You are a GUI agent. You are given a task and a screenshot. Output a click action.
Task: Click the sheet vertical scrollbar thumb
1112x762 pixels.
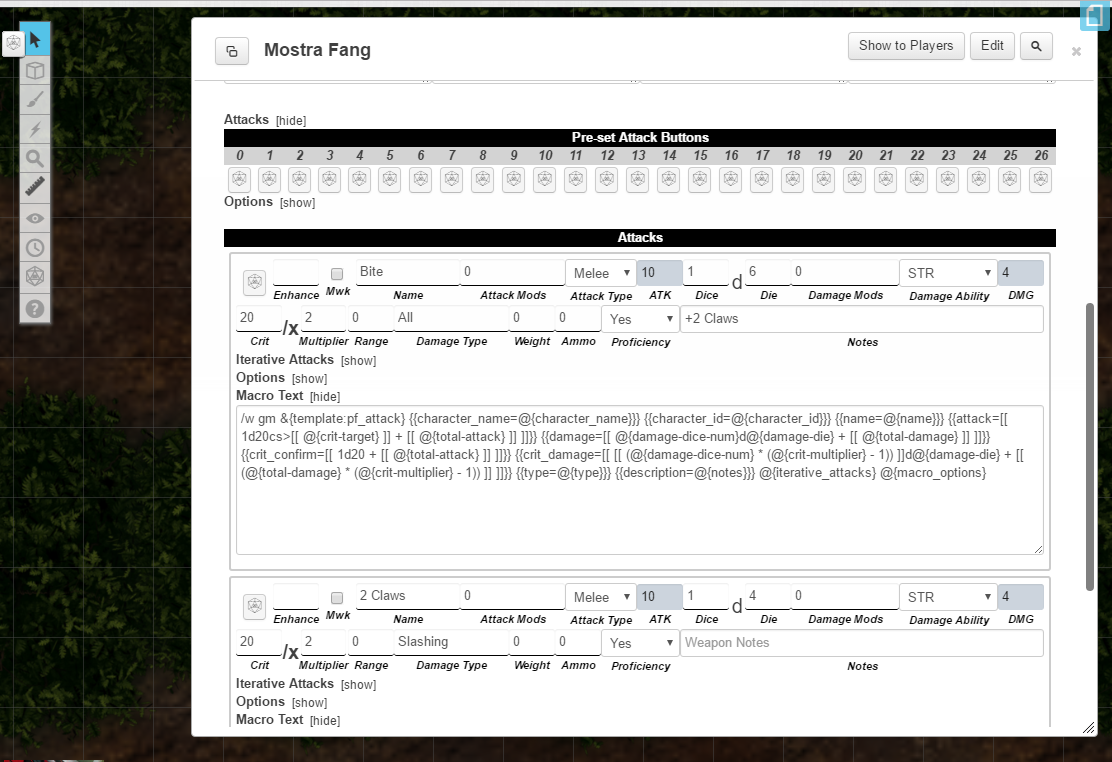(1090, 447)
